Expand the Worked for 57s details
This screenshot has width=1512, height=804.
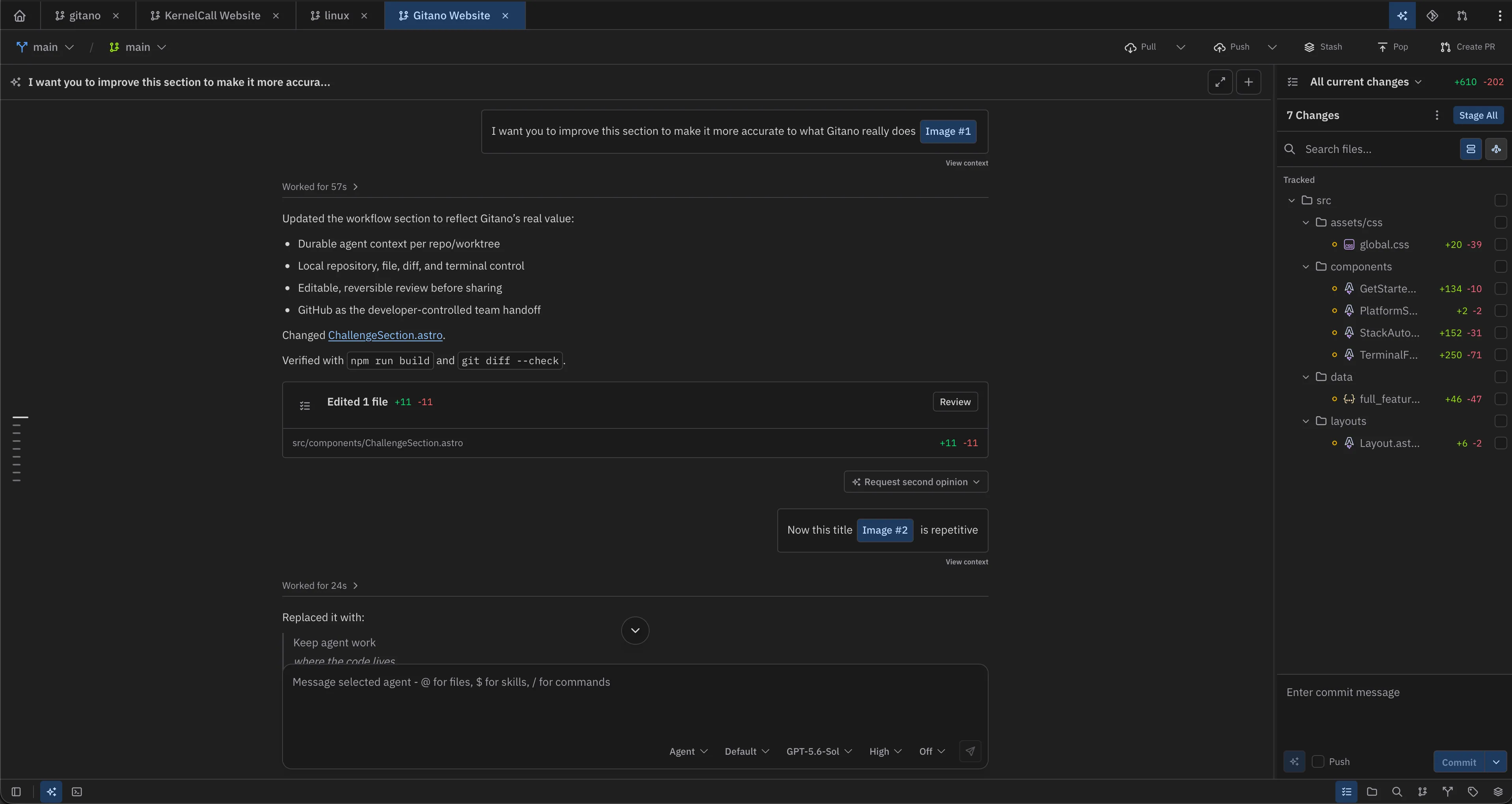tap(320, 187)
